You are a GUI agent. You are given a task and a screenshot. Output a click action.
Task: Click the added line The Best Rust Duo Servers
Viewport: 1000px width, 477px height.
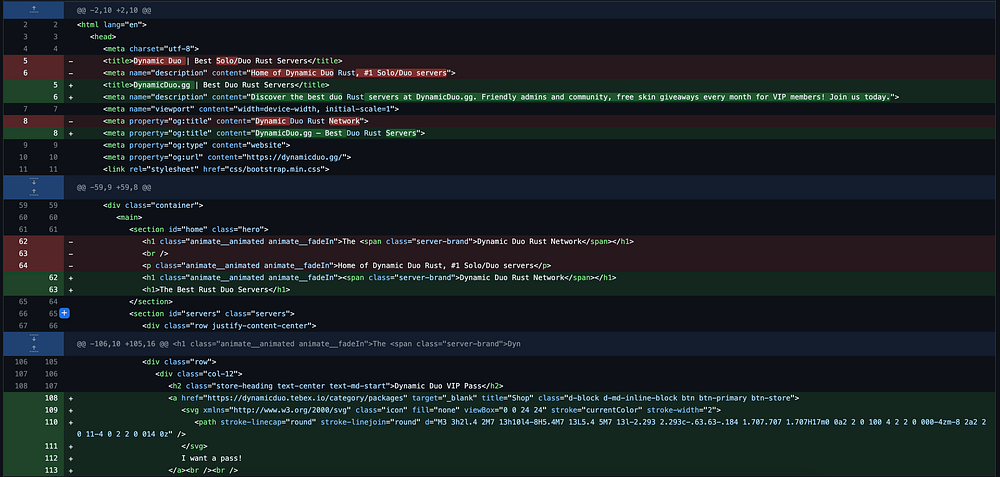point(217,290)
